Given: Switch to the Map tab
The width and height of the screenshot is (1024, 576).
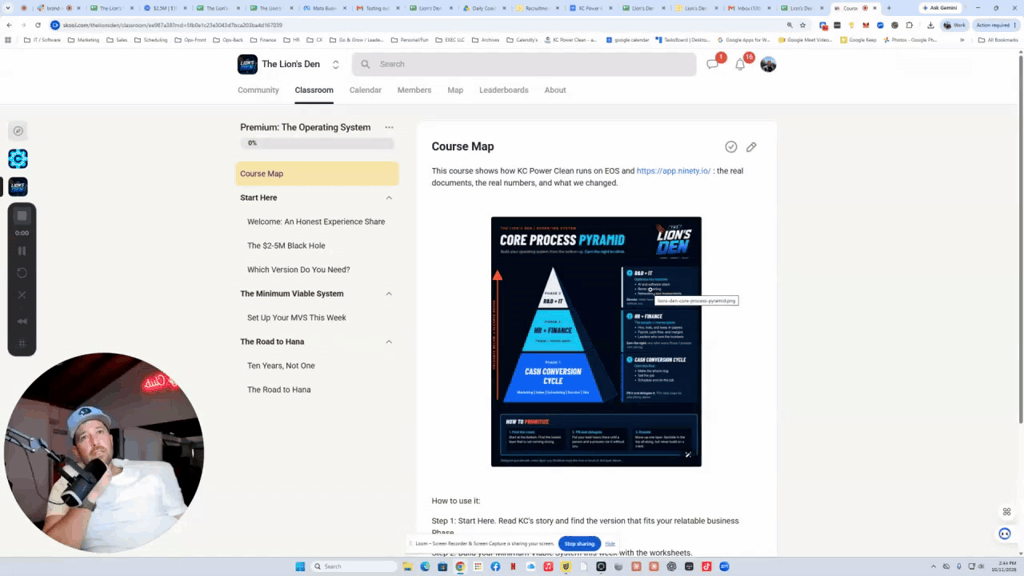Looking at the screenshot, I should (x=455, y=90).
